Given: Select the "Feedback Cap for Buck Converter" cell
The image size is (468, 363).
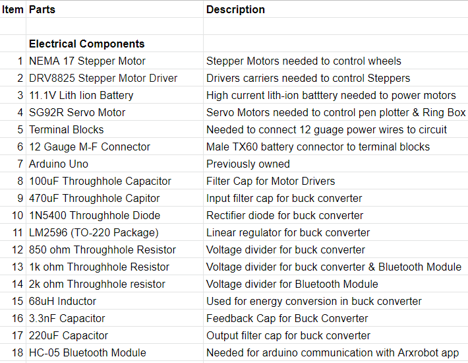Looking at the screenshot, I should point(336,318).
